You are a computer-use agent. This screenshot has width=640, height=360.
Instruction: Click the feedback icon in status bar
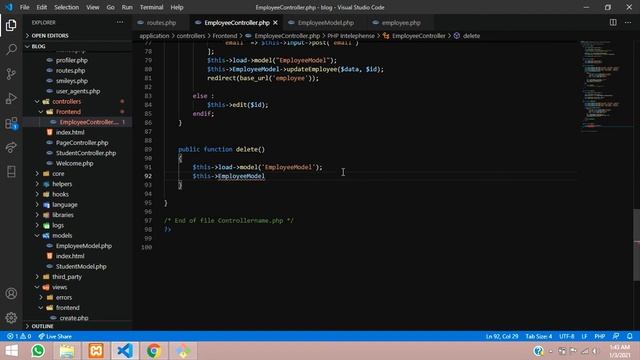point(616,336)
